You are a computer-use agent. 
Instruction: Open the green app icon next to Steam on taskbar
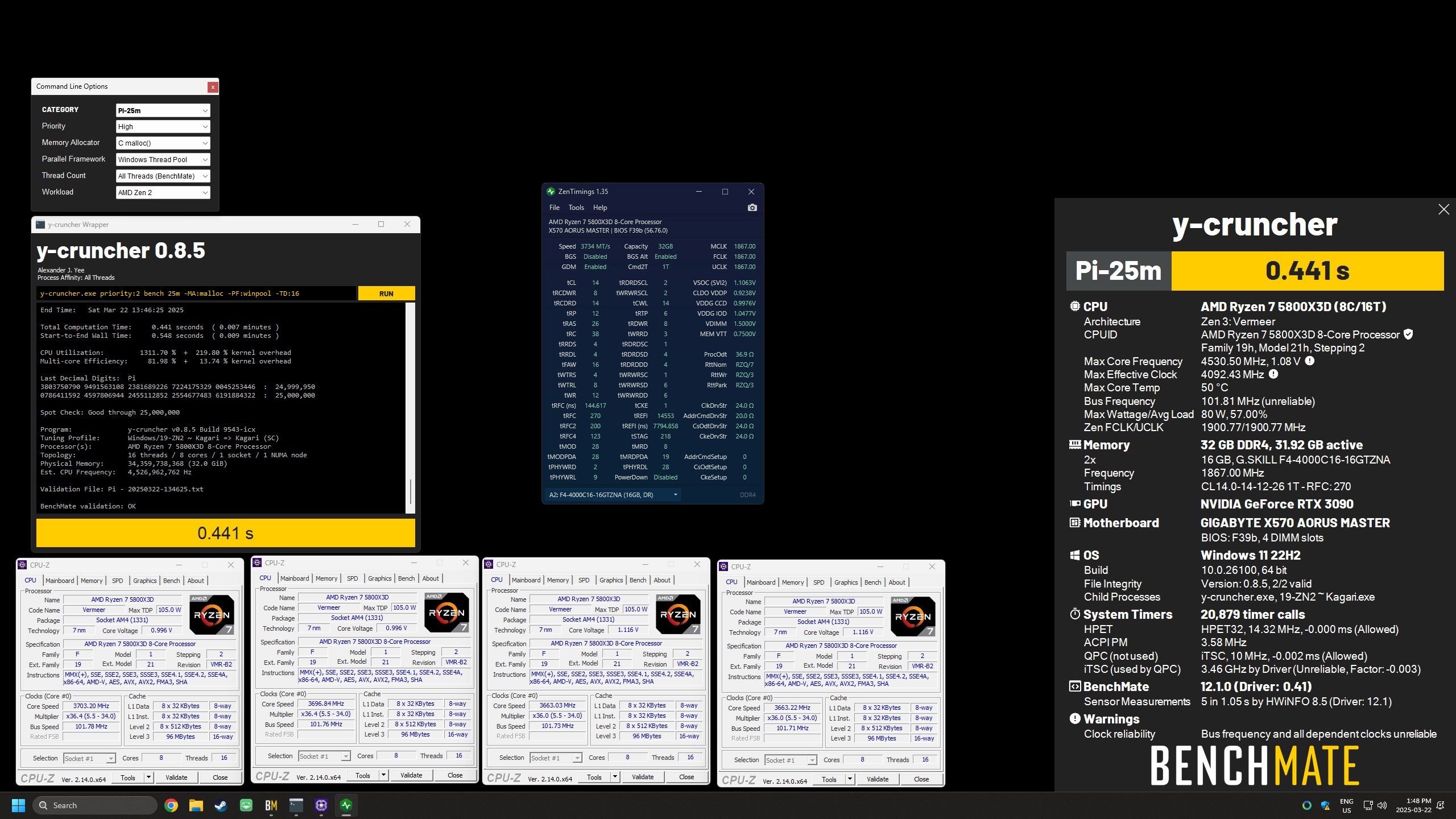(246, 805)
